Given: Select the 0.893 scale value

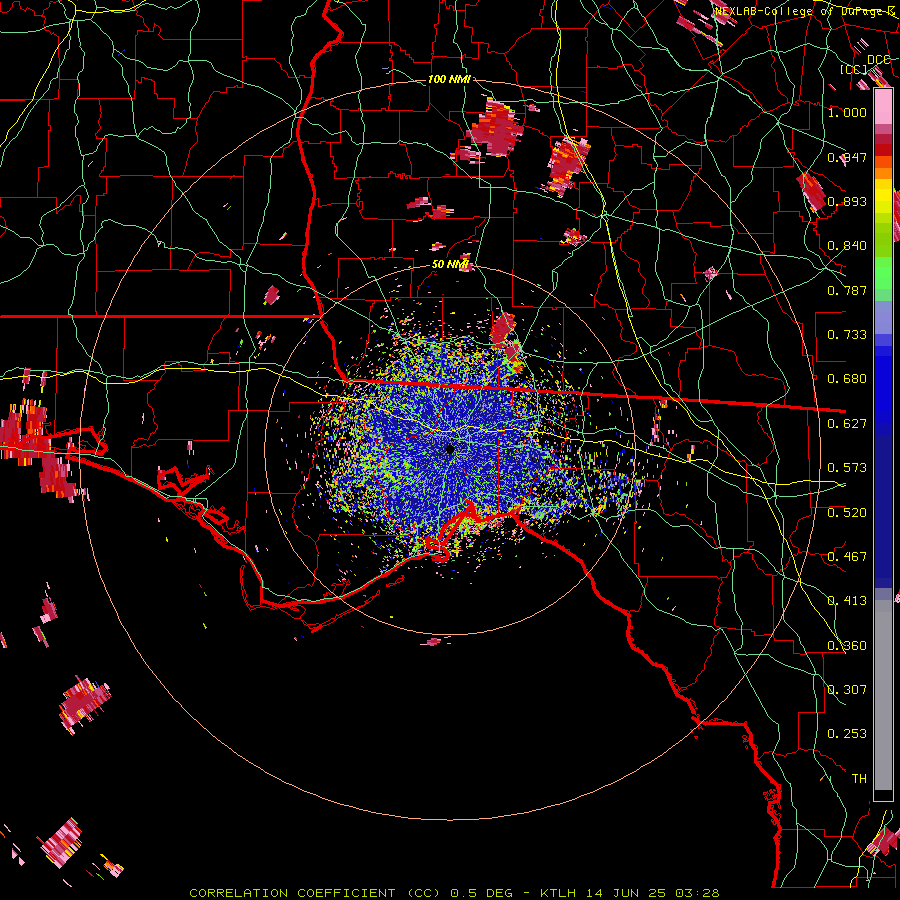Looking at the screenshot, I should 847,201.
